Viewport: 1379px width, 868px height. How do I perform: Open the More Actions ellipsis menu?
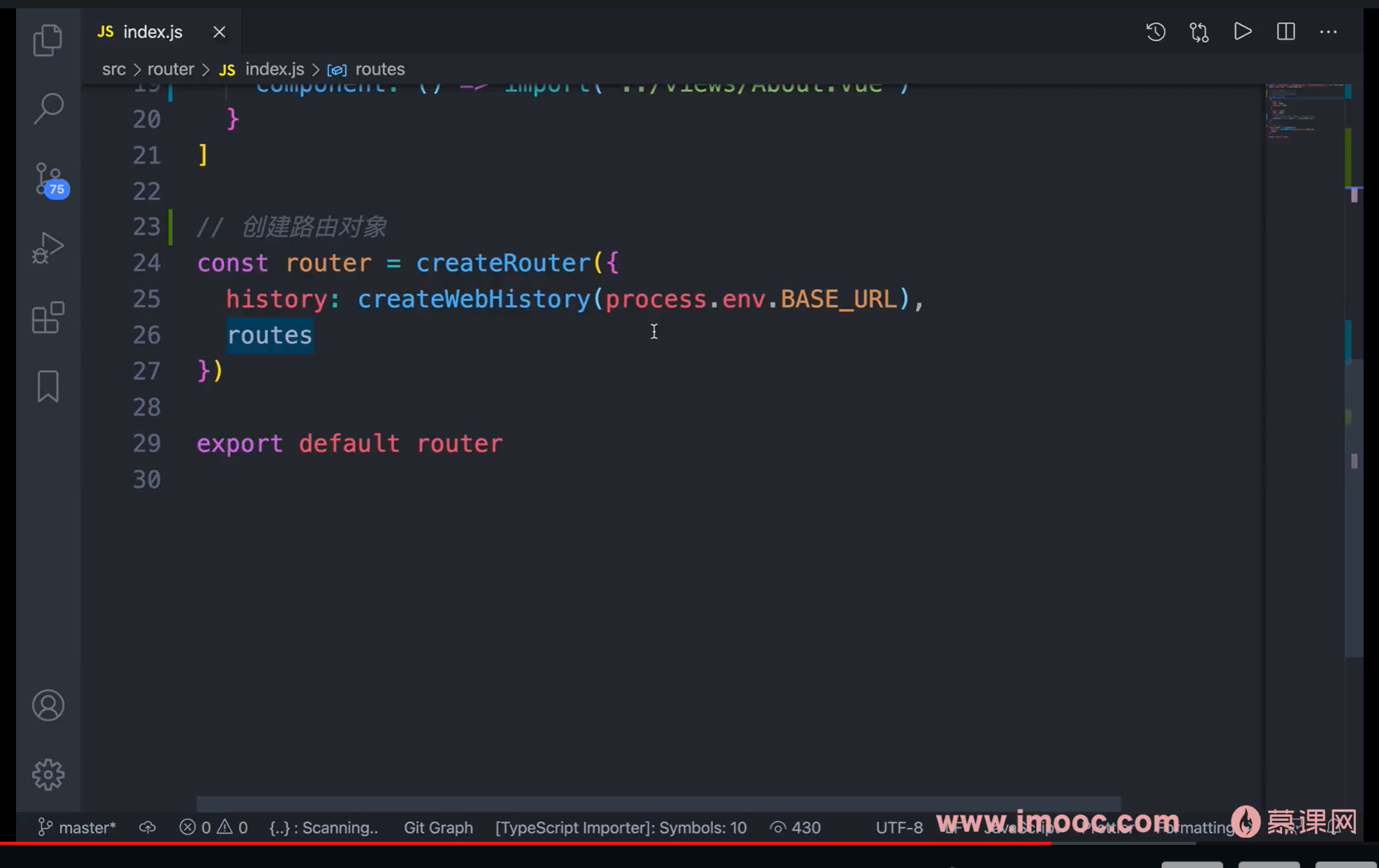coord(1328,31)
